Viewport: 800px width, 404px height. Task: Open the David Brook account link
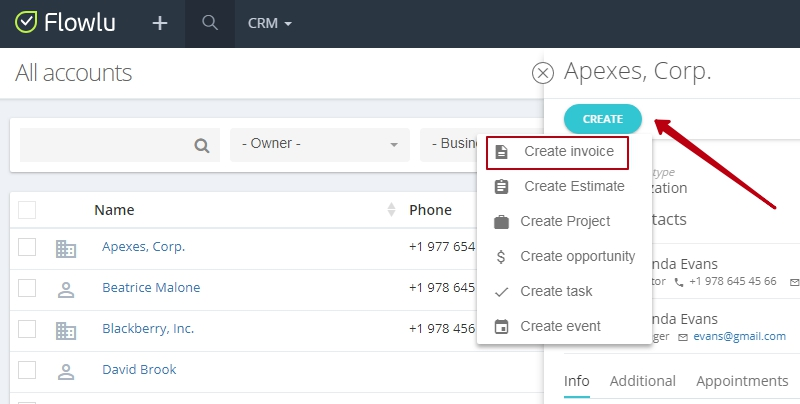(x=139, y=369)
